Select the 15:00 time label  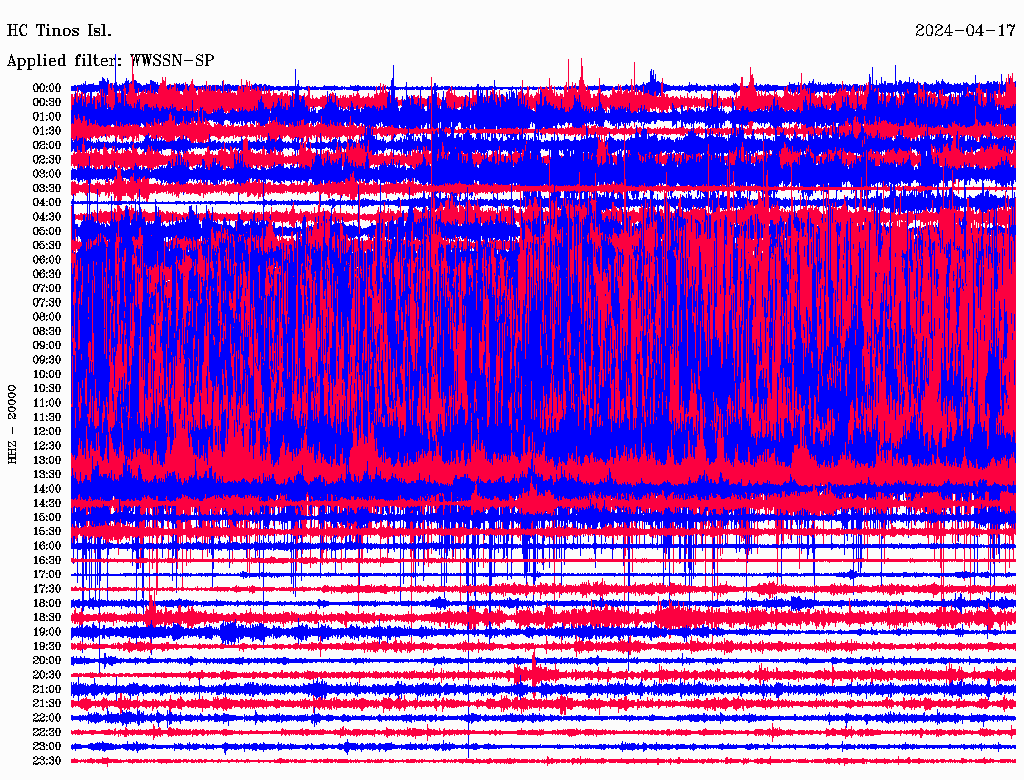[47, 517]
